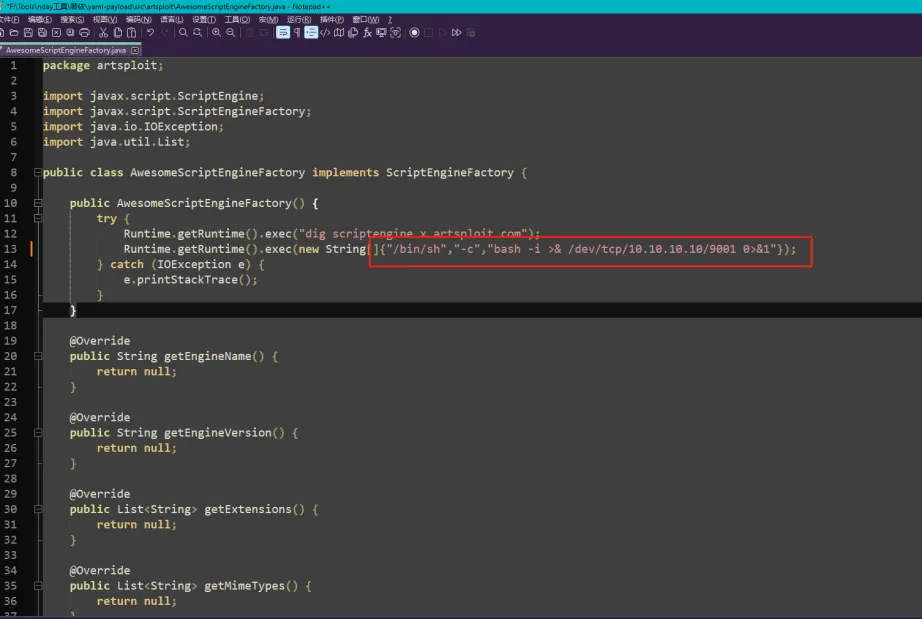Toggle word wrap in the toolbar

(283, 33)
